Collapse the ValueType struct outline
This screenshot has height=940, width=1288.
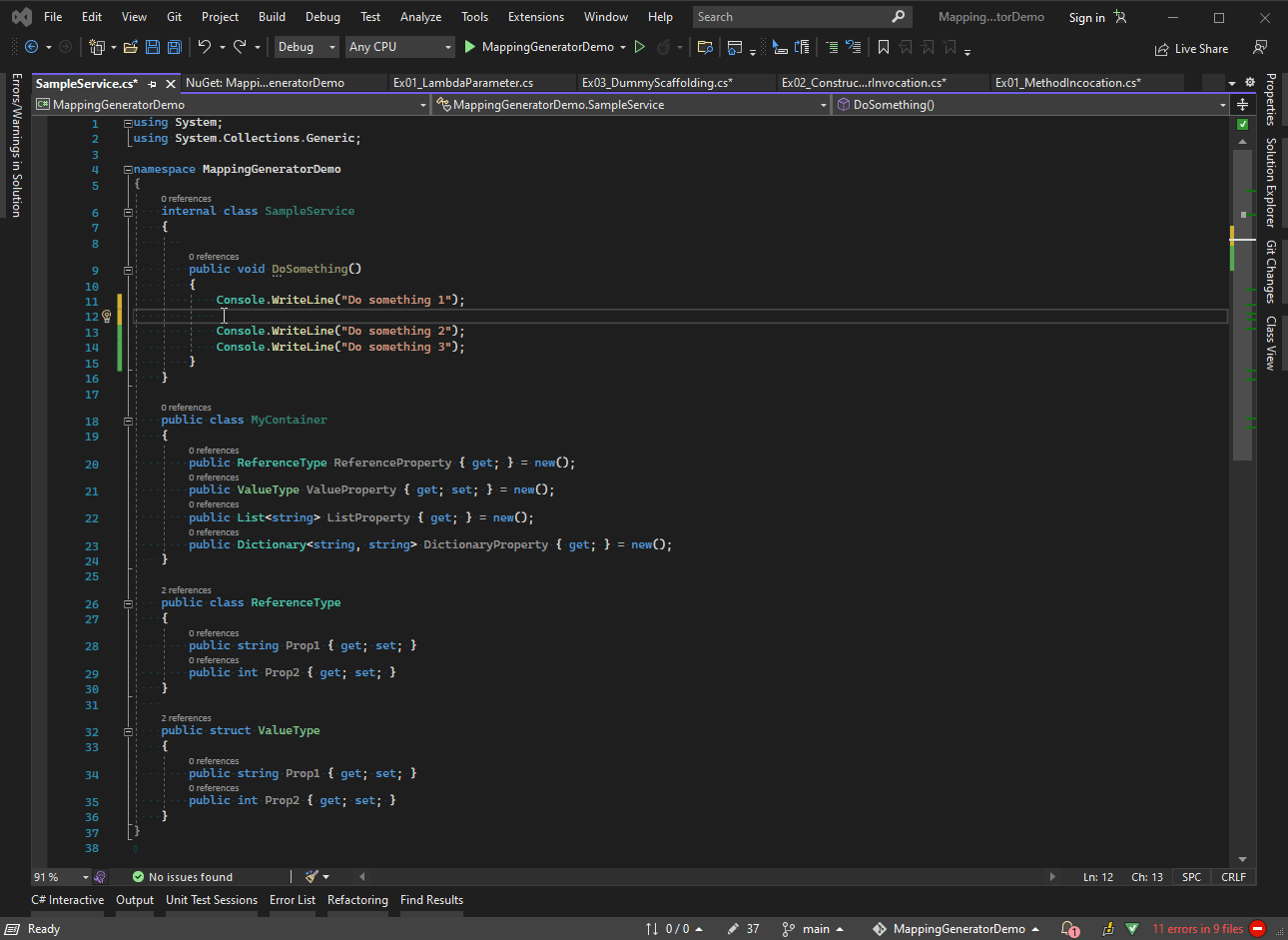coord(128,731)
